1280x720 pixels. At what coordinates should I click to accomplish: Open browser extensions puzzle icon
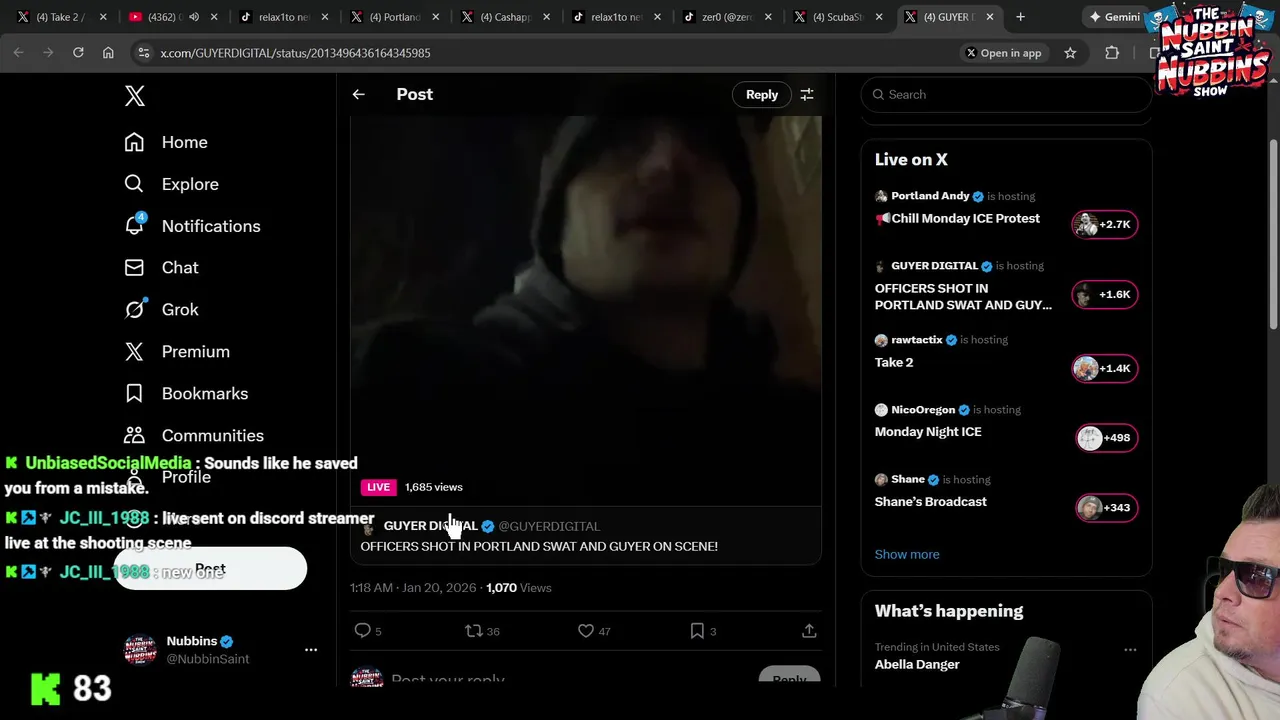1112,53
